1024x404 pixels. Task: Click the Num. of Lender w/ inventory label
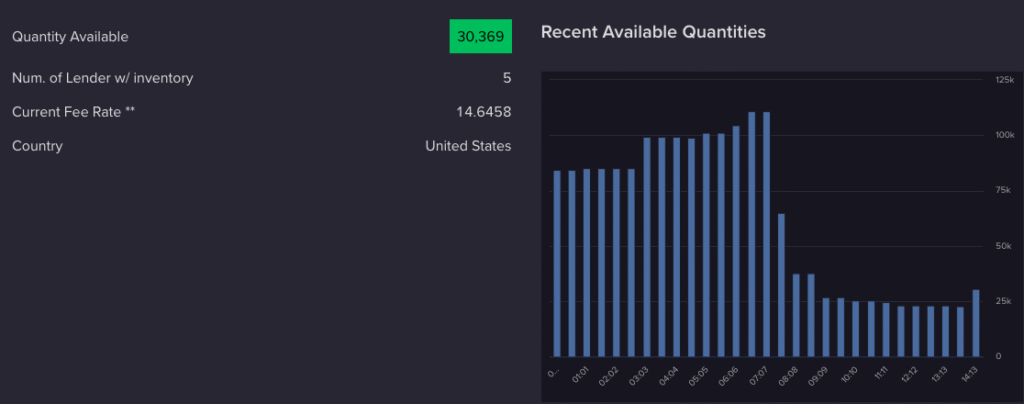coord(102,78)
